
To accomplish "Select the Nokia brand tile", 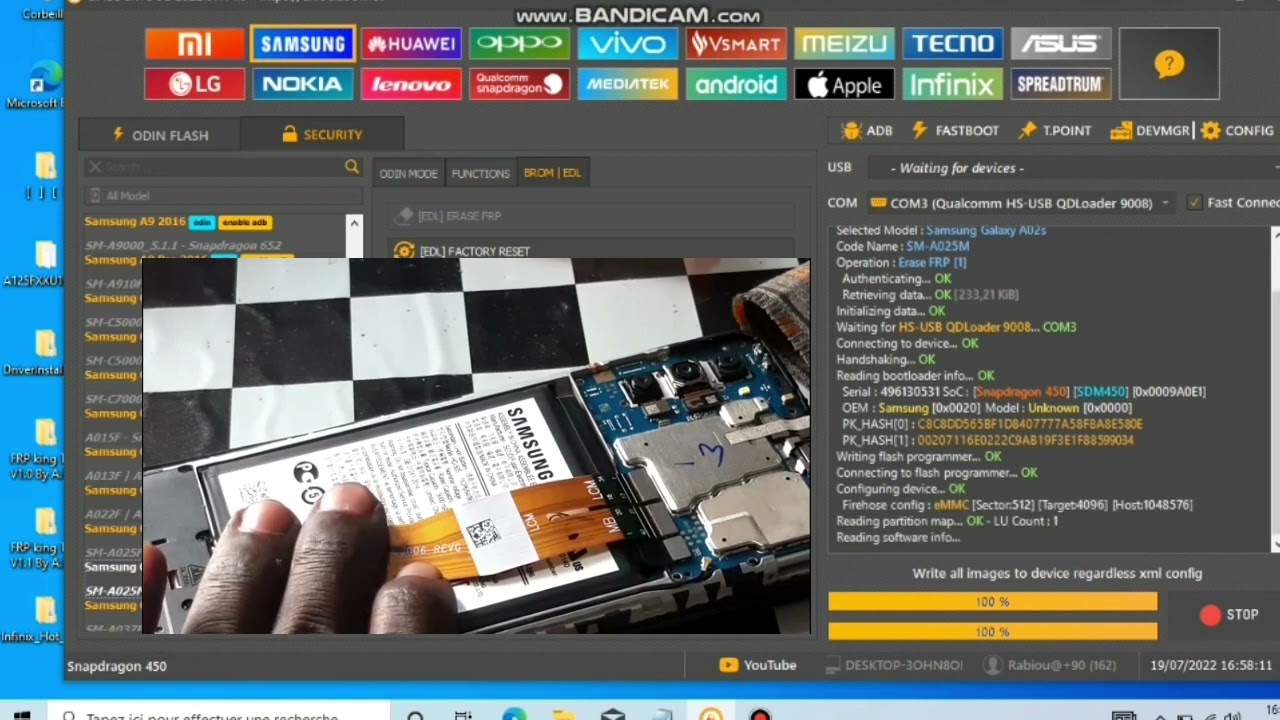I will click(303, 84).
